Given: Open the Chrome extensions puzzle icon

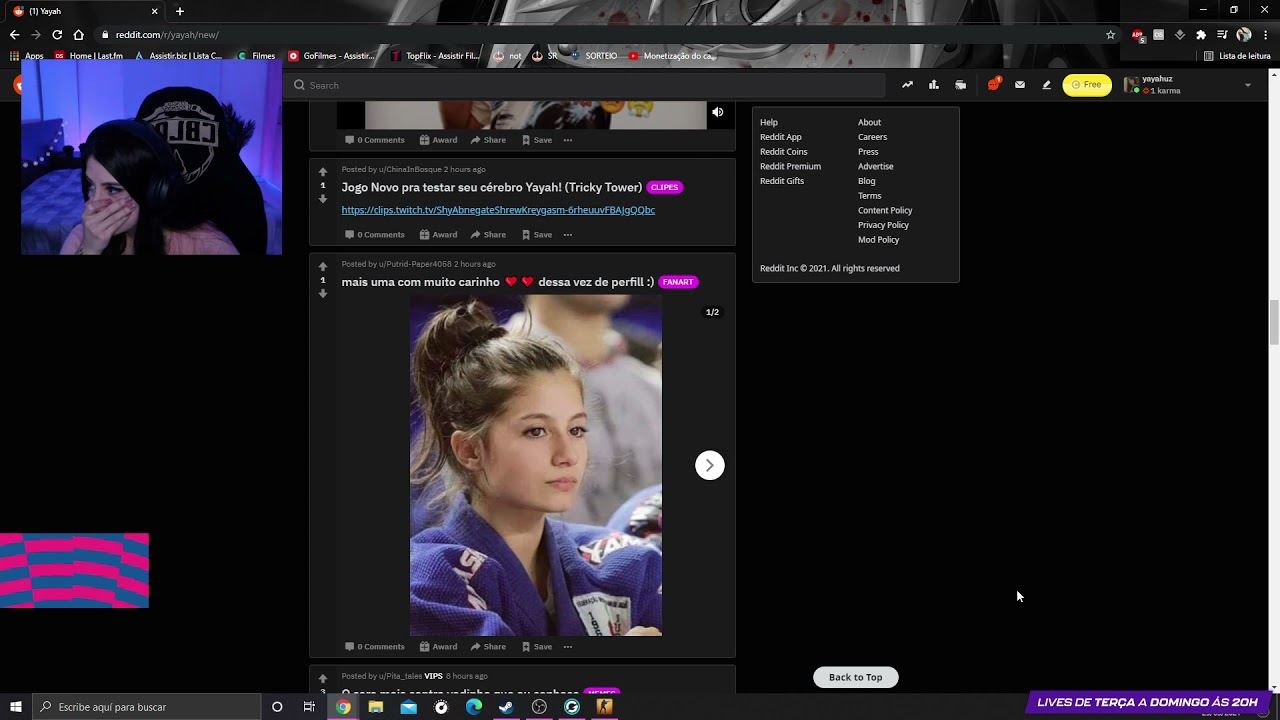Looking at the screenshot, I should (1201, 35).
